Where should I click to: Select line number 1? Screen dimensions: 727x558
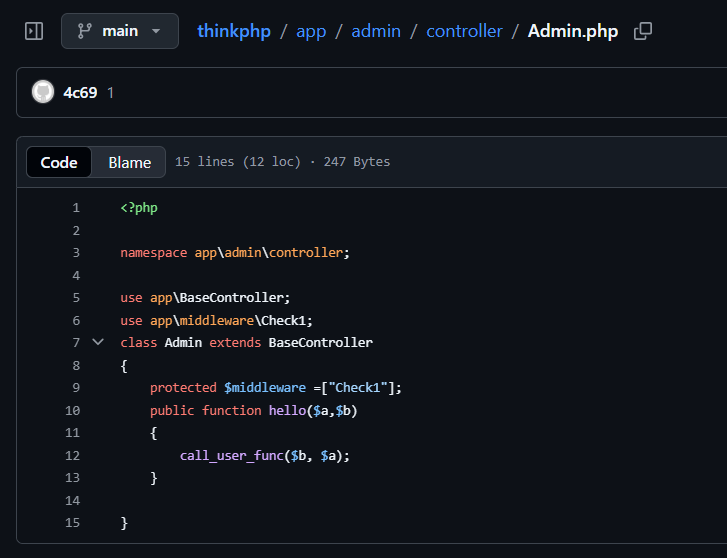click(75, 208)
